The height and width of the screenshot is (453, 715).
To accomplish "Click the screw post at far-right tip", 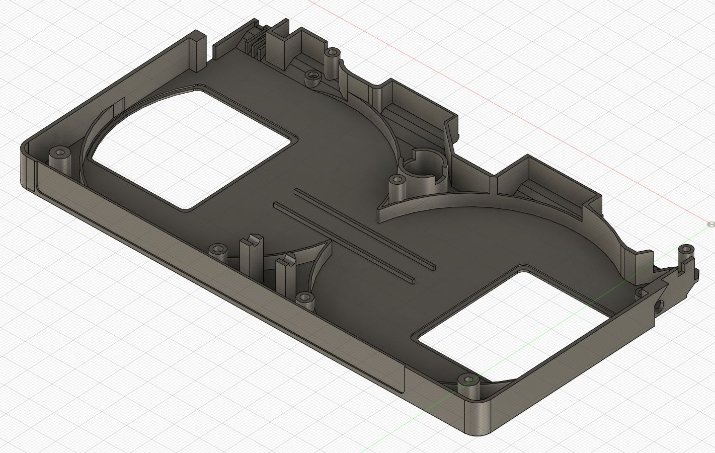I will (x=684, y=250).
